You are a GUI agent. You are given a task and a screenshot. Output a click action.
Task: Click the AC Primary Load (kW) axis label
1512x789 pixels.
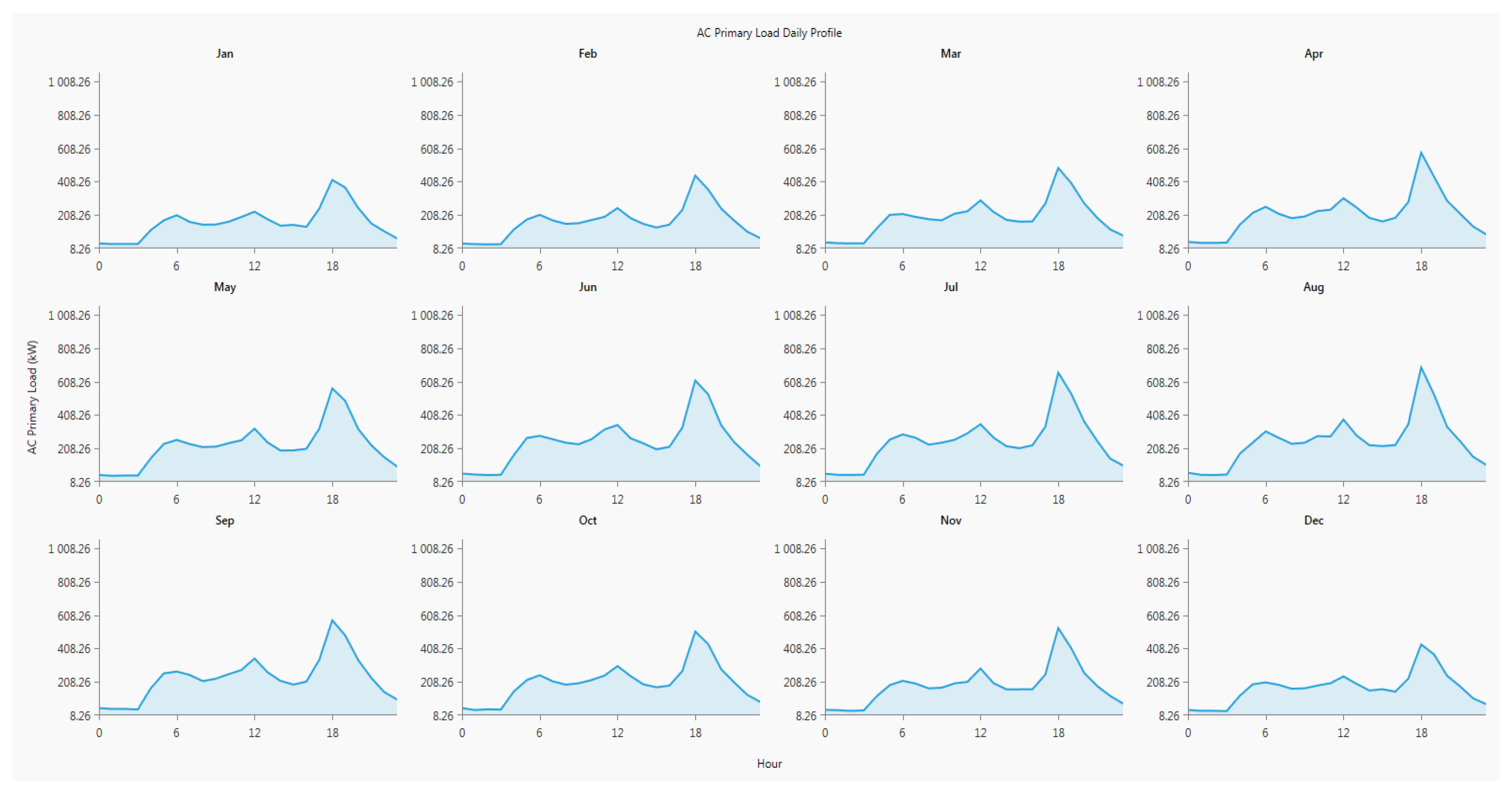click(32, 397)
